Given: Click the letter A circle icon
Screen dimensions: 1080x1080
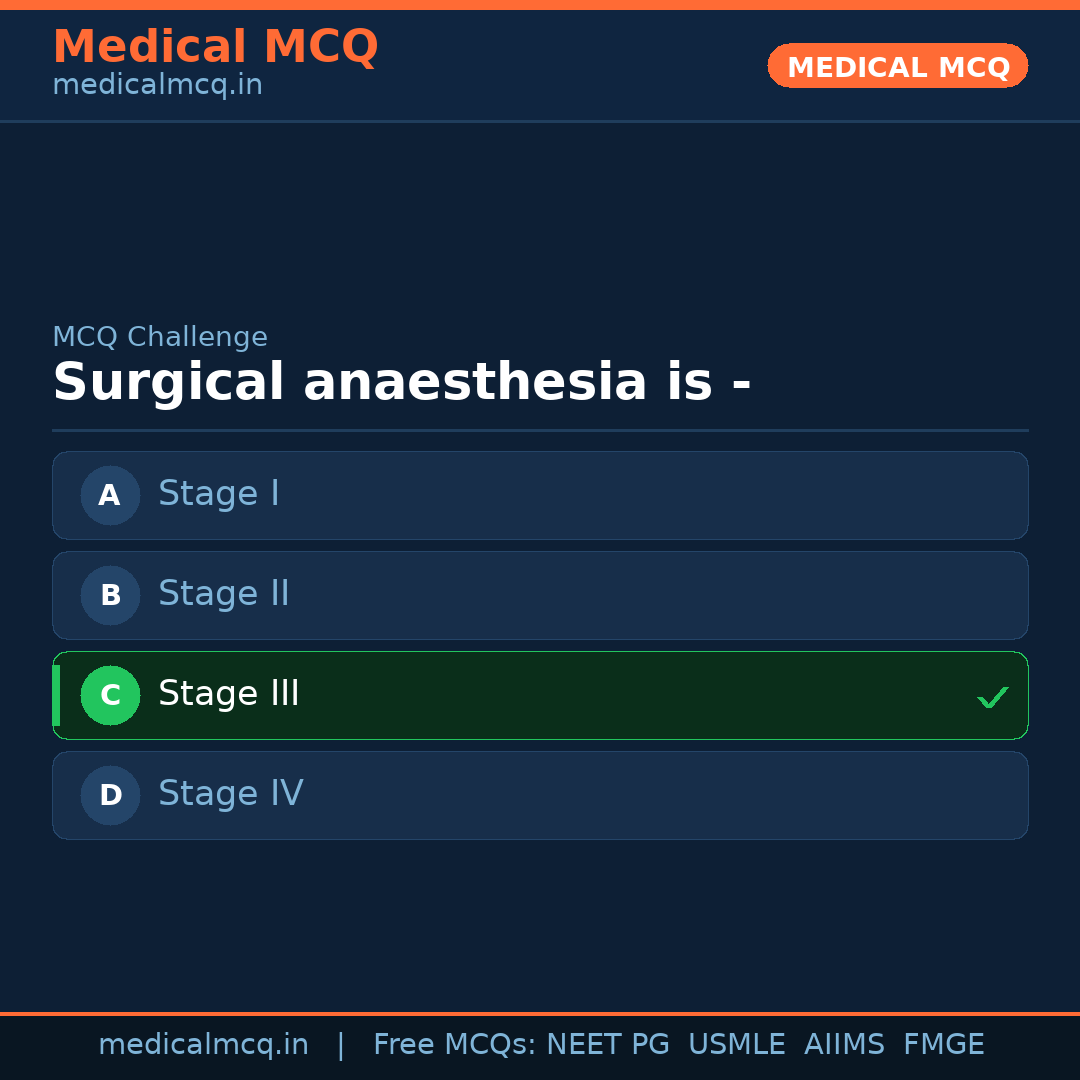Looking at the screenshot, I should (x=110, y=495).
